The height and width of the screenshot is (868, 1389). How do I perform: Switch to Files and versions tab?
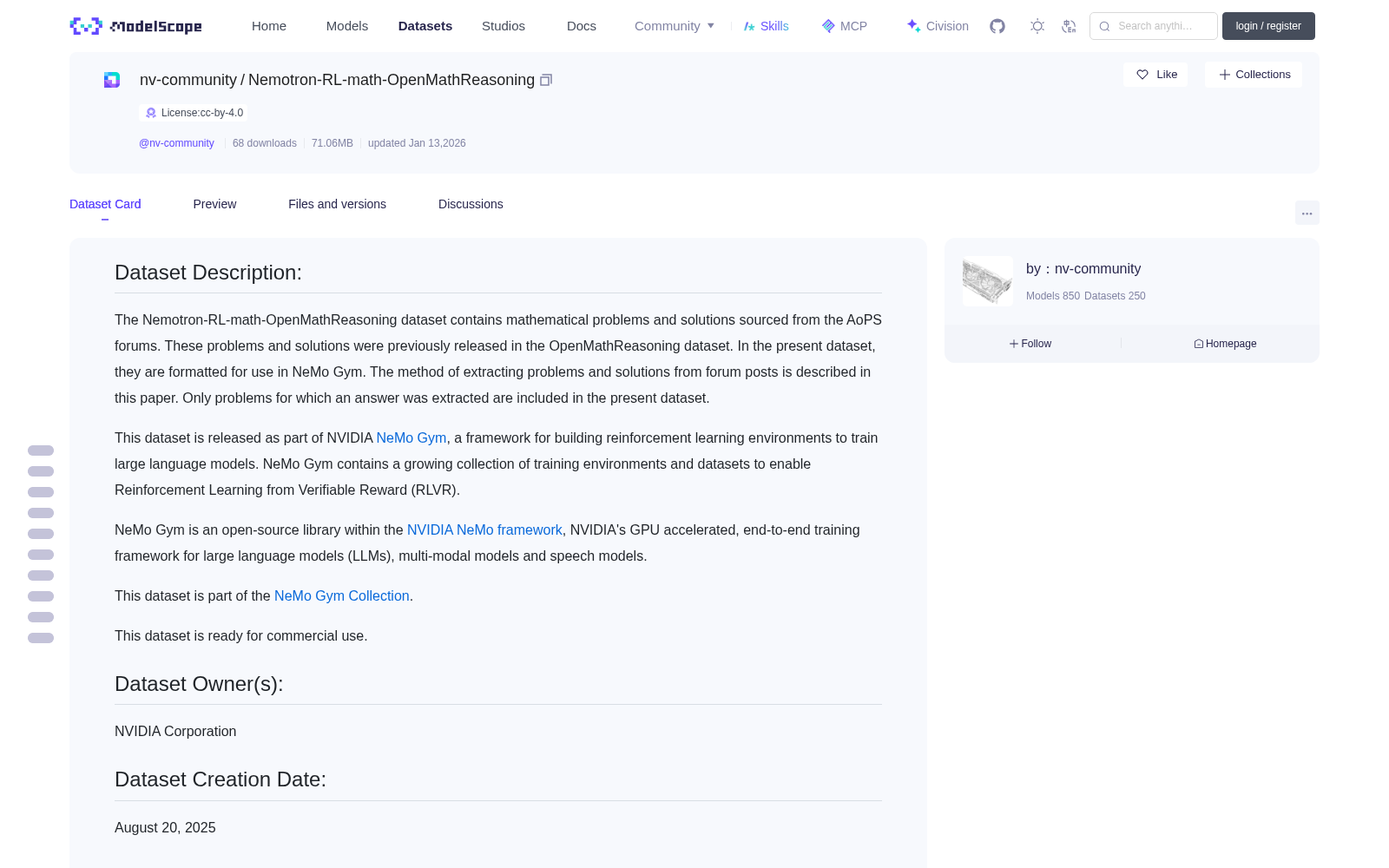point(337,204)
